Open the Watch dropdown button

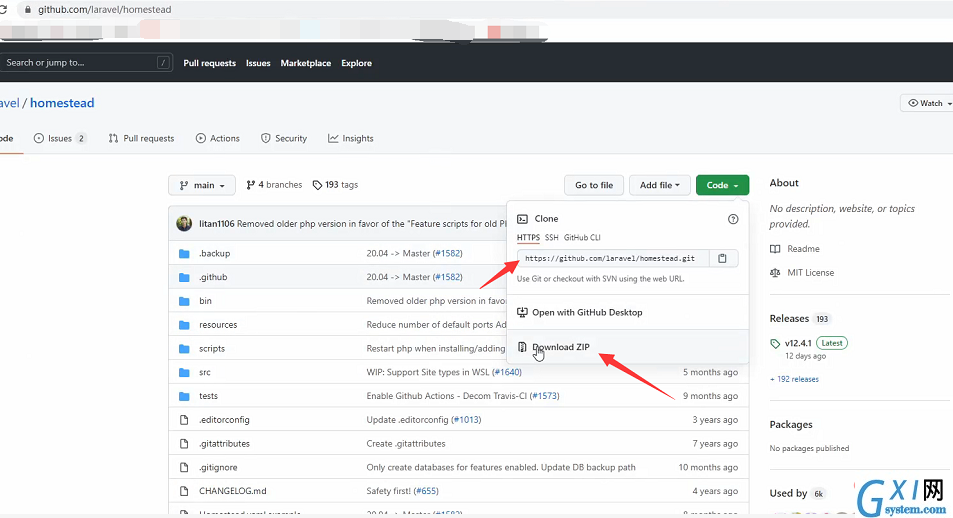pos(927,103)
